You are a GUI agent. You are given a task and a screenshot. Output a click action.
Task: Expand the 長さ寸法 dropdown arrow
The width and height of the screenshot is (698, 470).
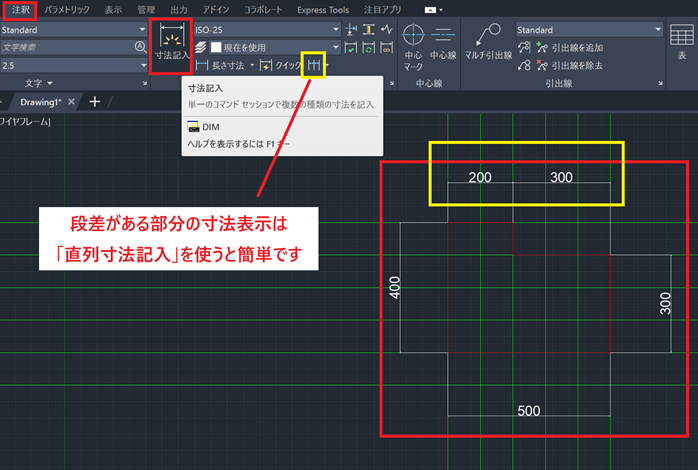coord(252,65)
